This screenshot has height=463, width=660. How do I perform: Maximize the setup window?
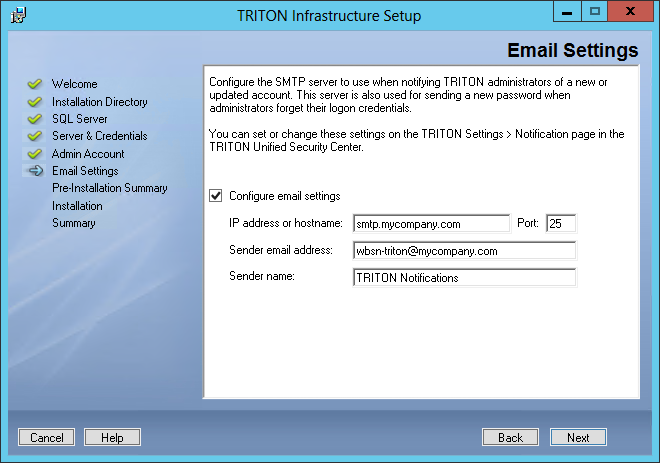coord(594,12)
